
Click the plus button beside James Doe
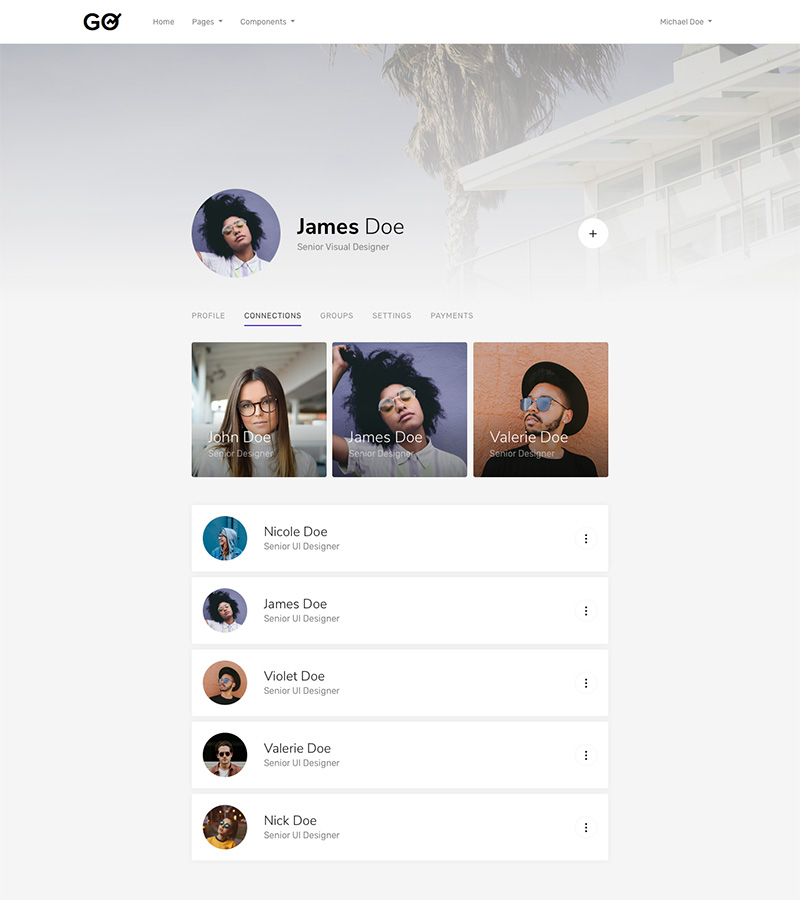point(593,233)
